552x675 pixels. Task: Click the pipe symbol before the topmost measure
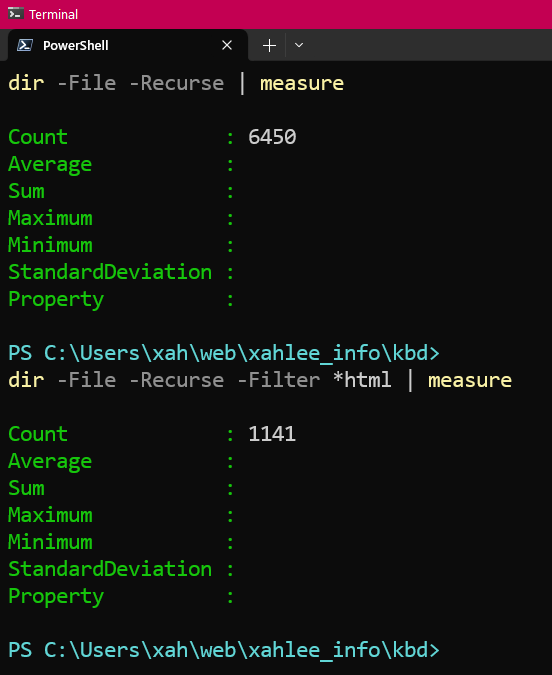pos(242,83)
